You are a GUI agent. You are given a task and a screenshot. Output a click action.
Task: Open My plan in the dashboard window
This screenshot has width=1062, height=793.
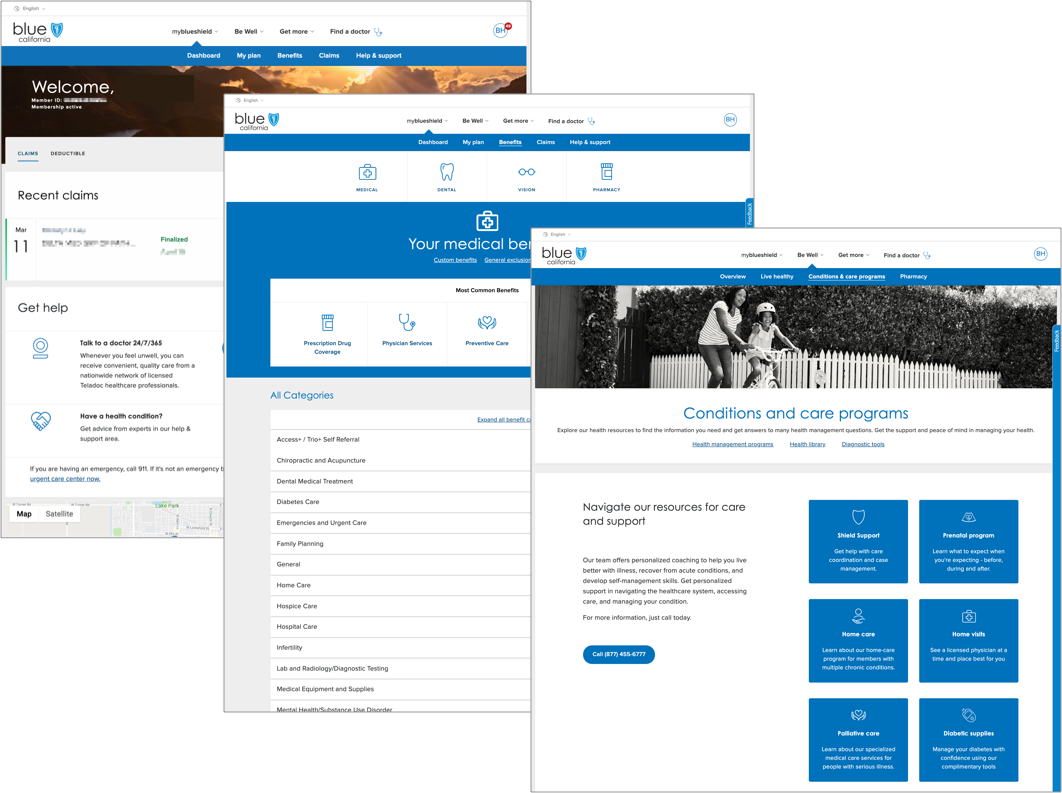click(x=249, y=56)
